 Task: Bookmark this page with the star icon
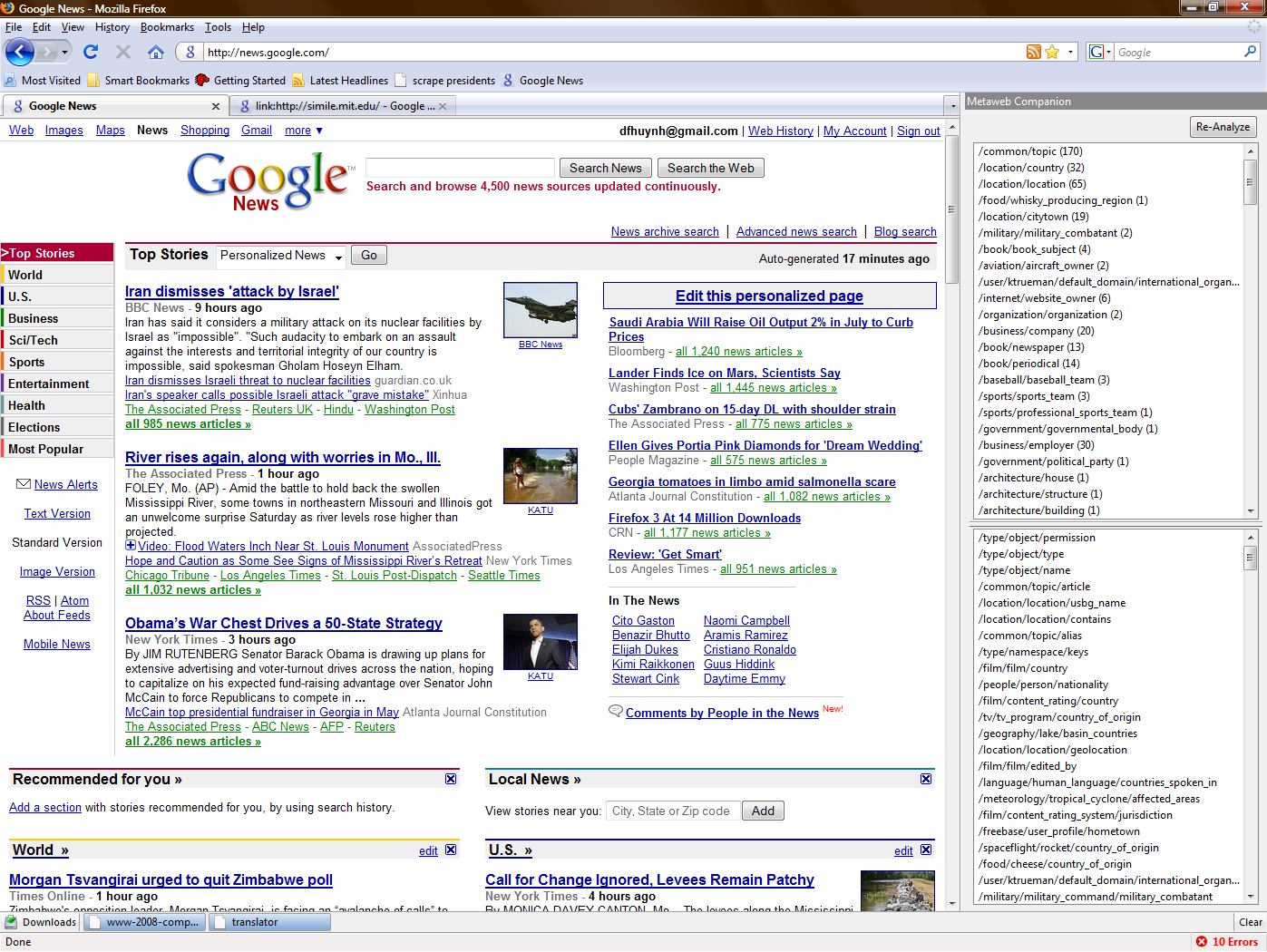click(1052, 53)
